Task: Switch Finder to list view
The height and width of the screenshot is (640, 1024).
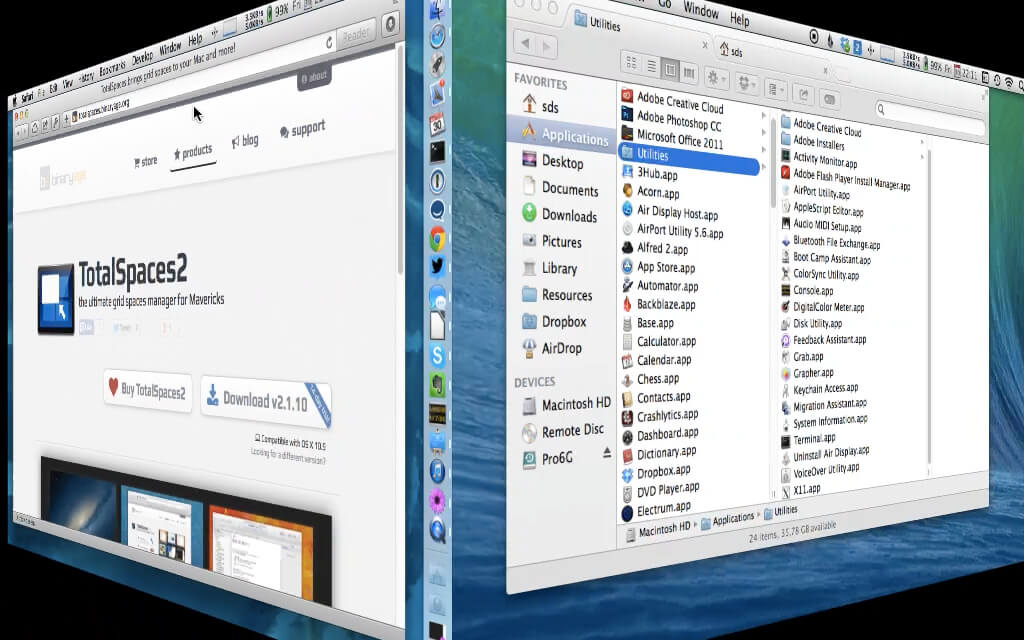Action: pyautogui.click(x=651, y=69)
